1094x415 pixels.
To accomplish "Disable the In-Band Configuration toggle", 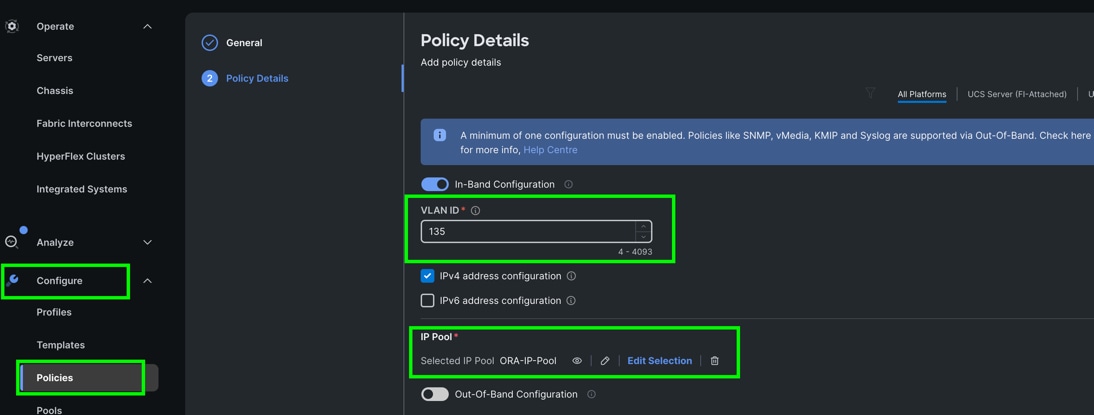I will (435, 185).
